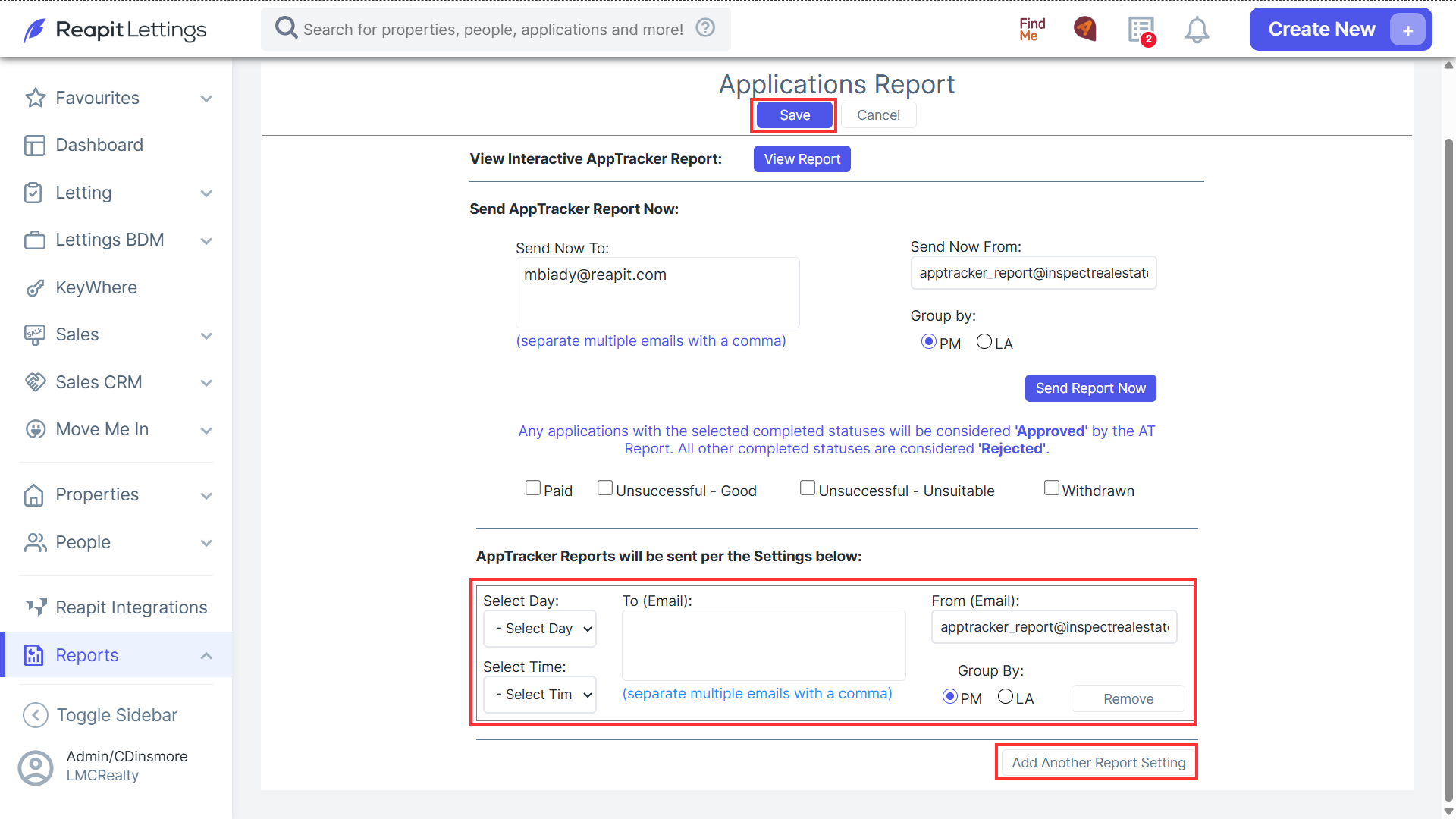Click the Move Me In icon

(36, 429)
